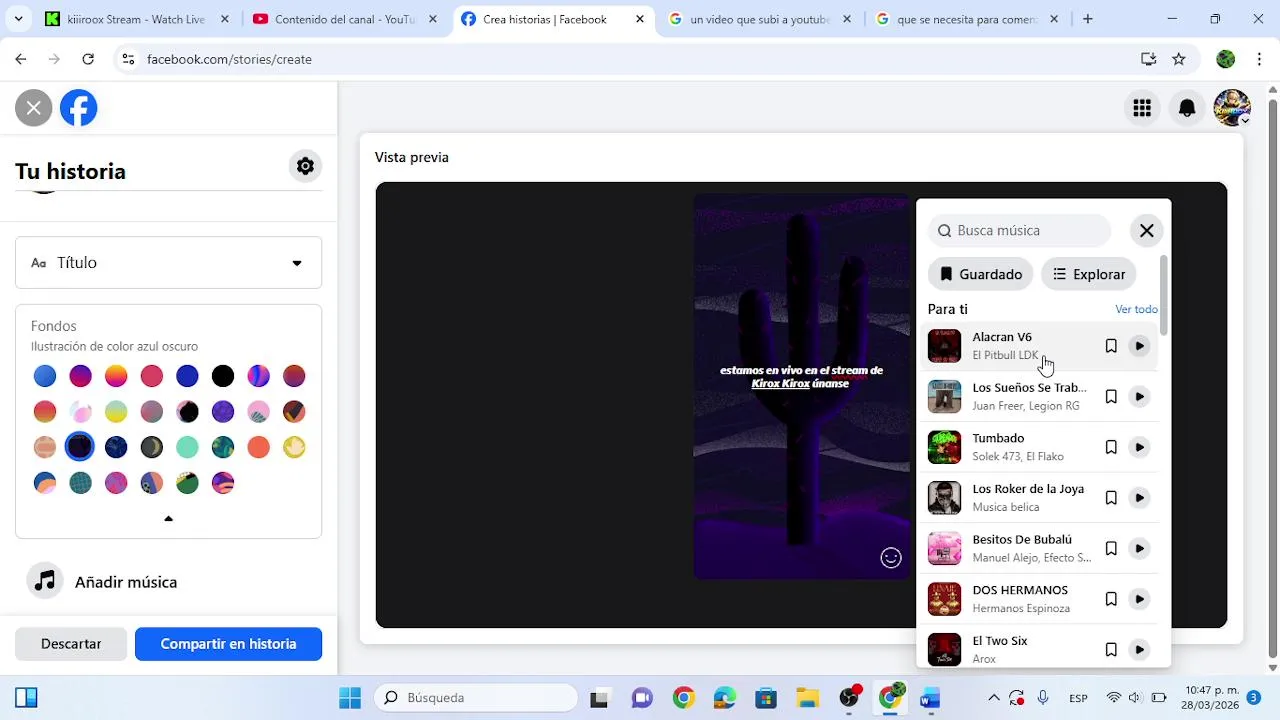Screen dimensions: 1280x720
Task: Click Ver todo link for Para ti
Action: coord(1136,310)
